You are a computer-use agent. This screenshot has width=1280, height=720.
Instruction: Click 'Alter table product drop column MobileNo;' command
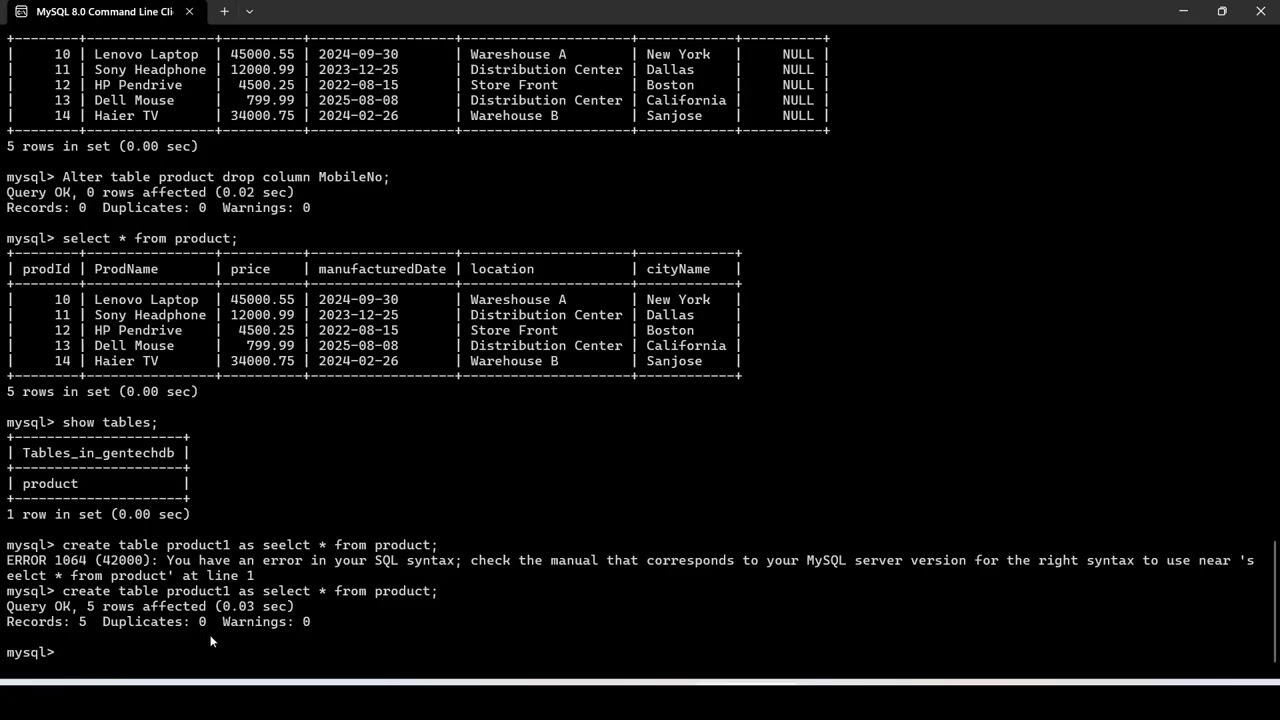click(226, 177)
